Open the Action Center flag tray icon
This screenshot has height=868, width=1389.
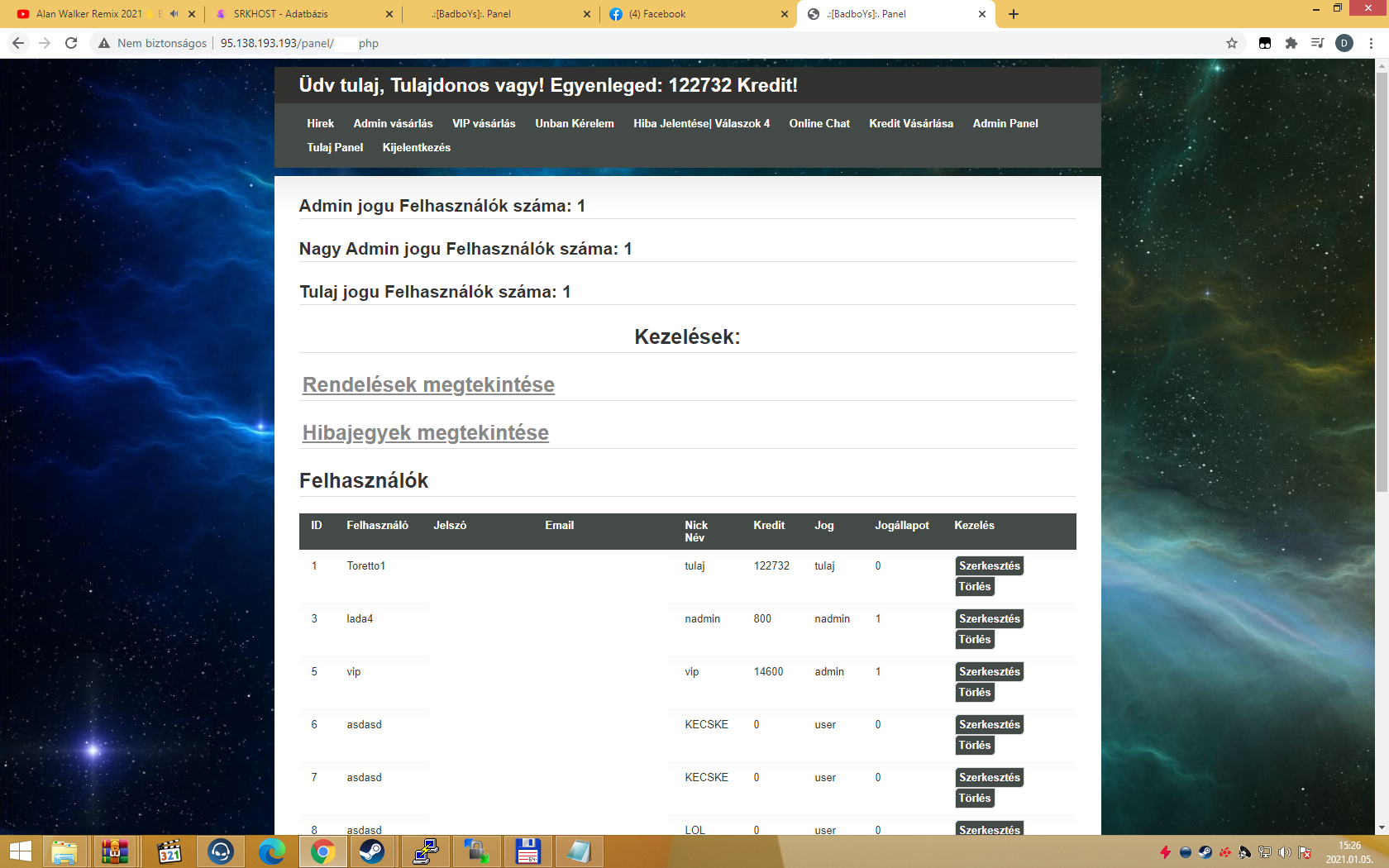pos(1305,852)
